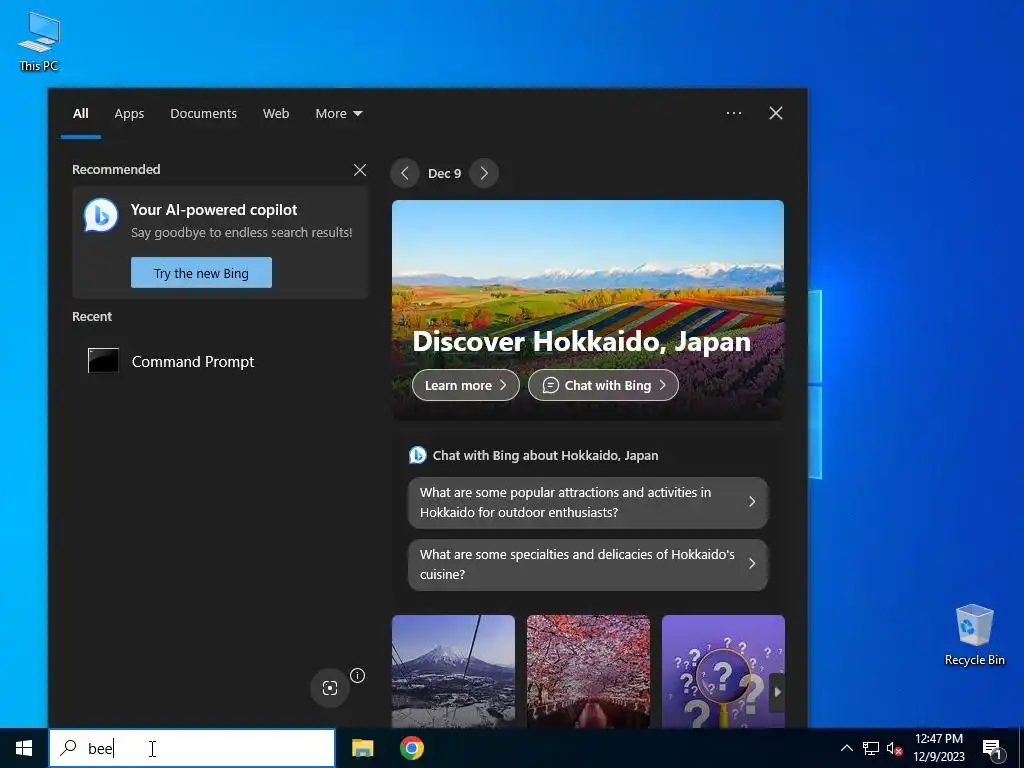Click the Command Prompt icon
Viewport: 1024px width, 768px height.
(103, 360)
